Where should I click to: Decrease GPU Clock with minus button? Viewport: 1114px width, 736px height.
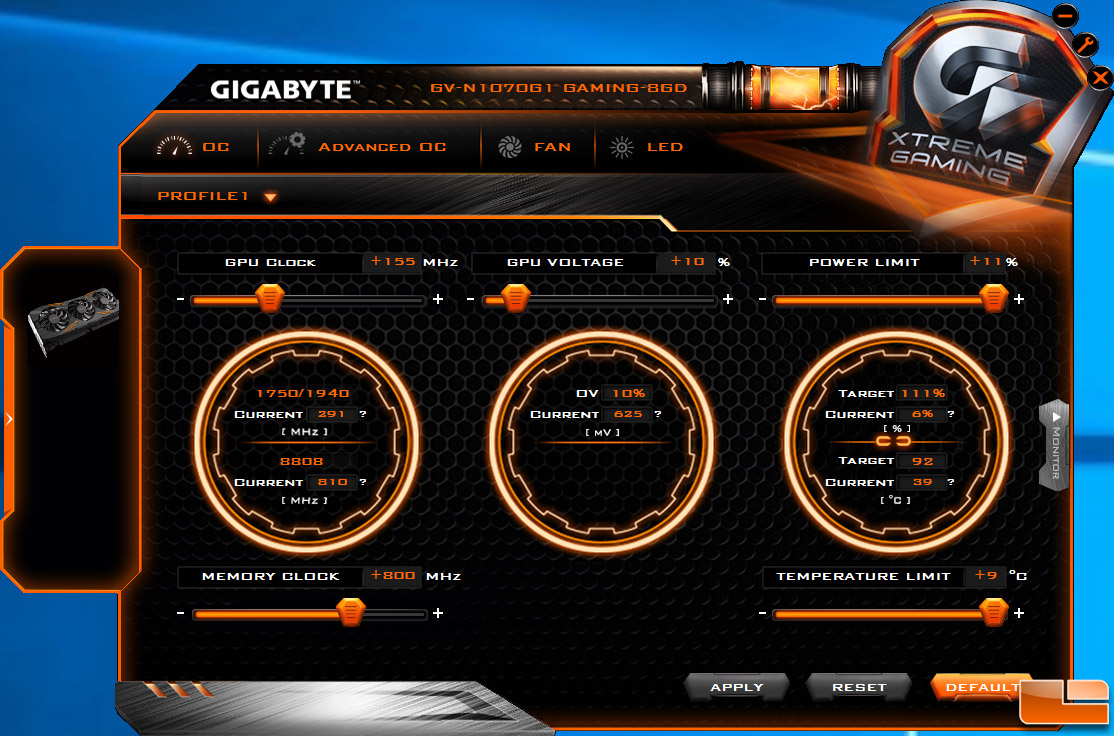point(180,299)
